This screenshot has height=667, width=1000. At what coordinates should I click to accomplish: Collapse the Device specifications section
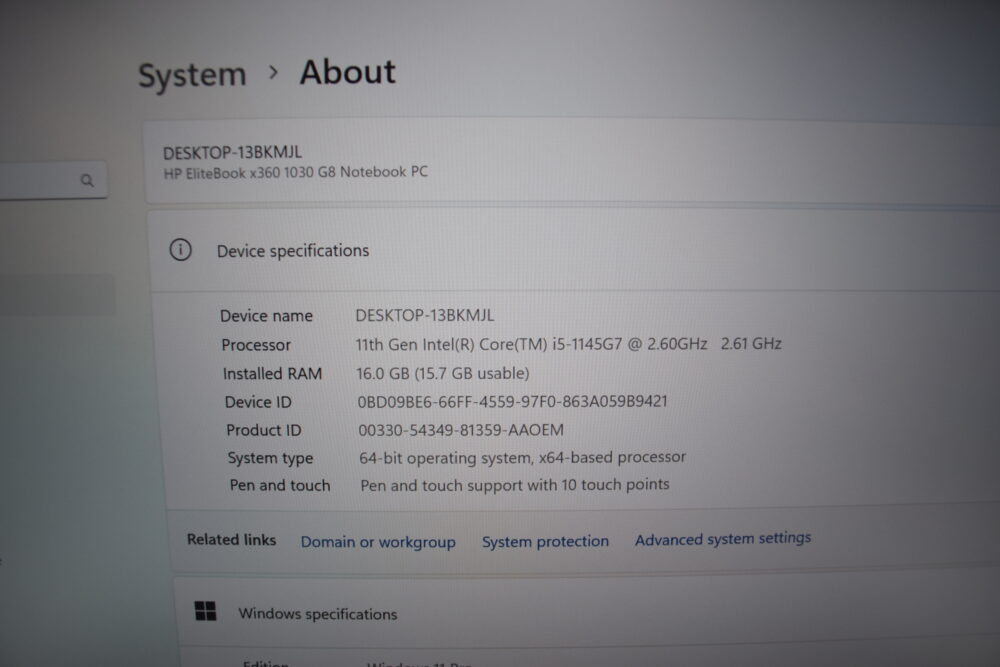(574, 250)
